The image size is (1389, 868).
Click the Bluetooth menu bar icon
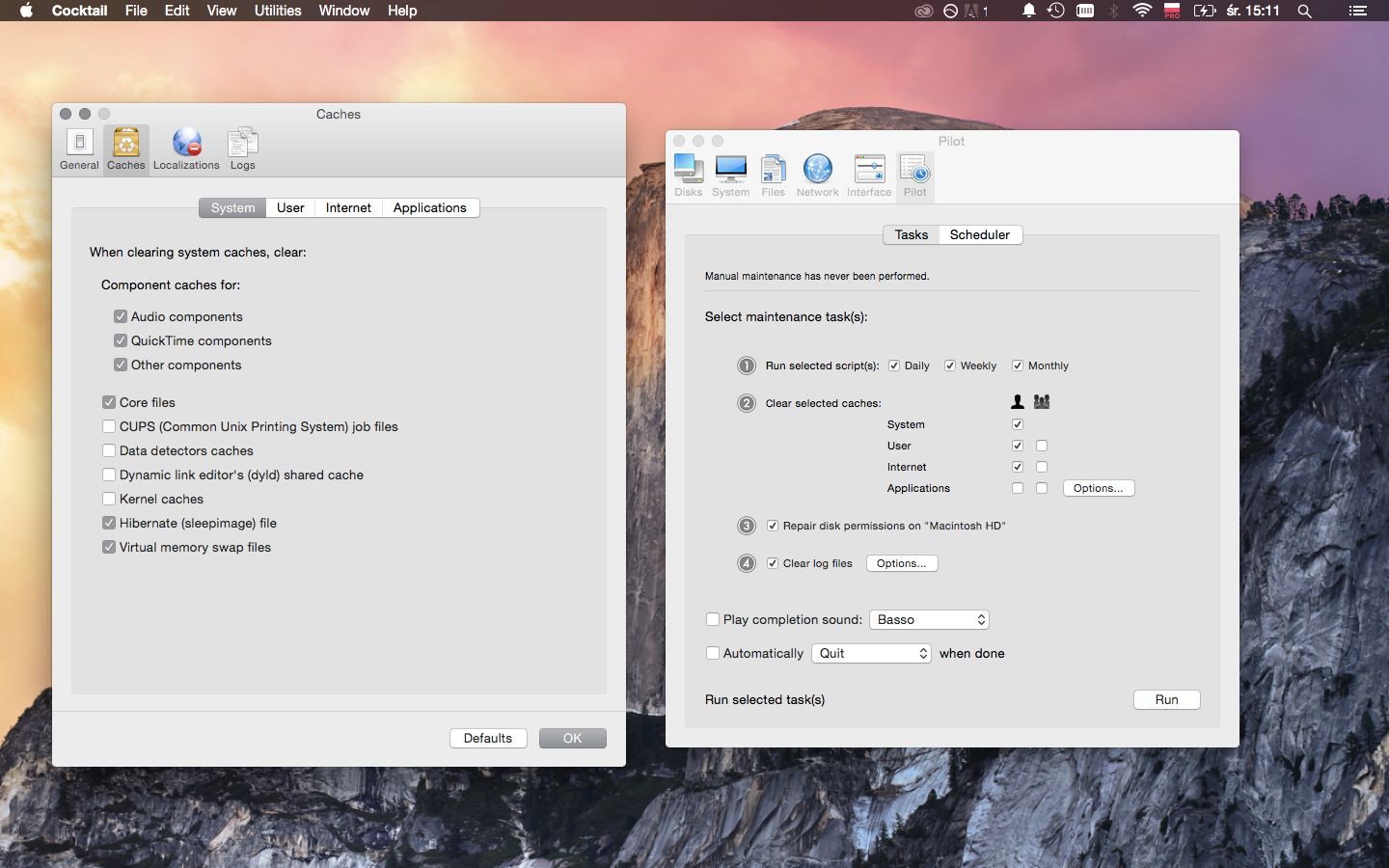point(1113,11)
